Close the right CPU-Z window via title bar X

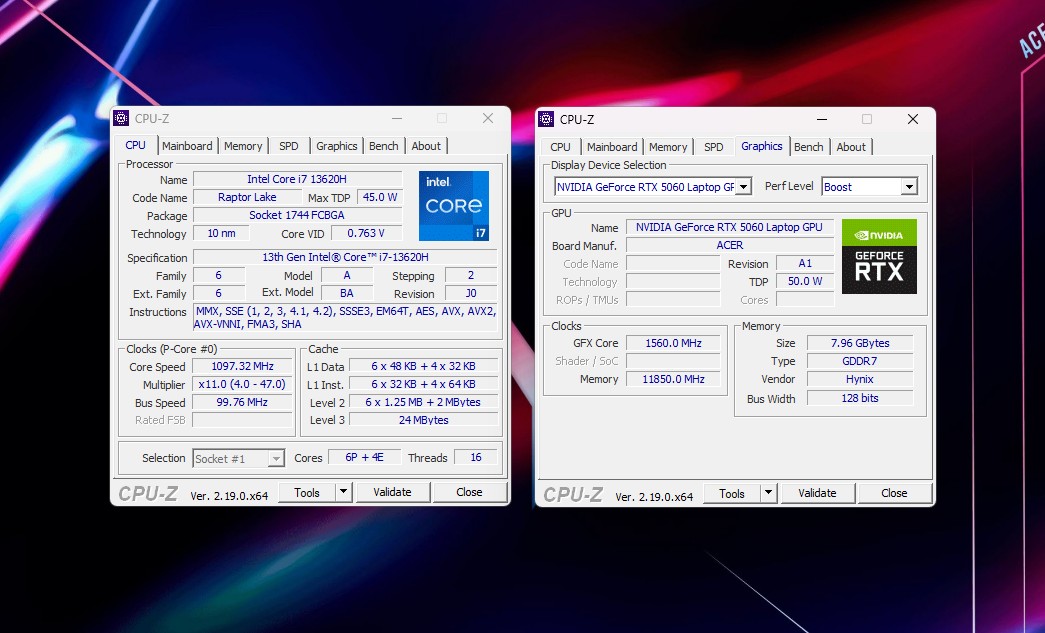tap(913, 119)
